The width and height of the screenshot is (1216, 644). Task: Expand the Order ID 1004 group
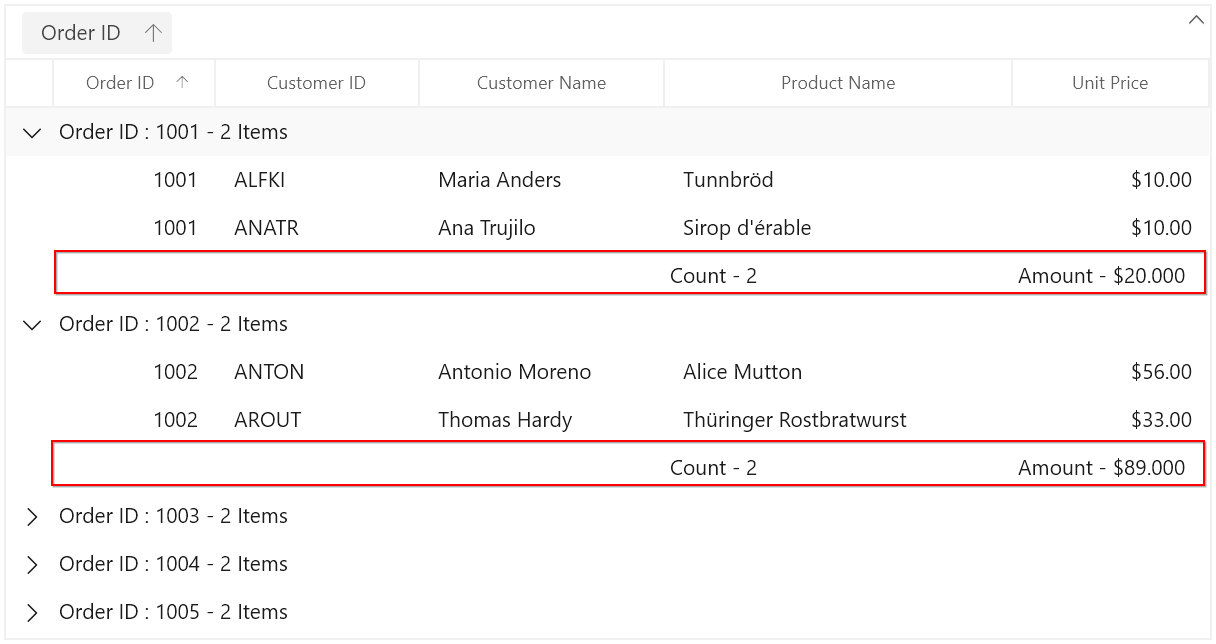coord(32,564)
